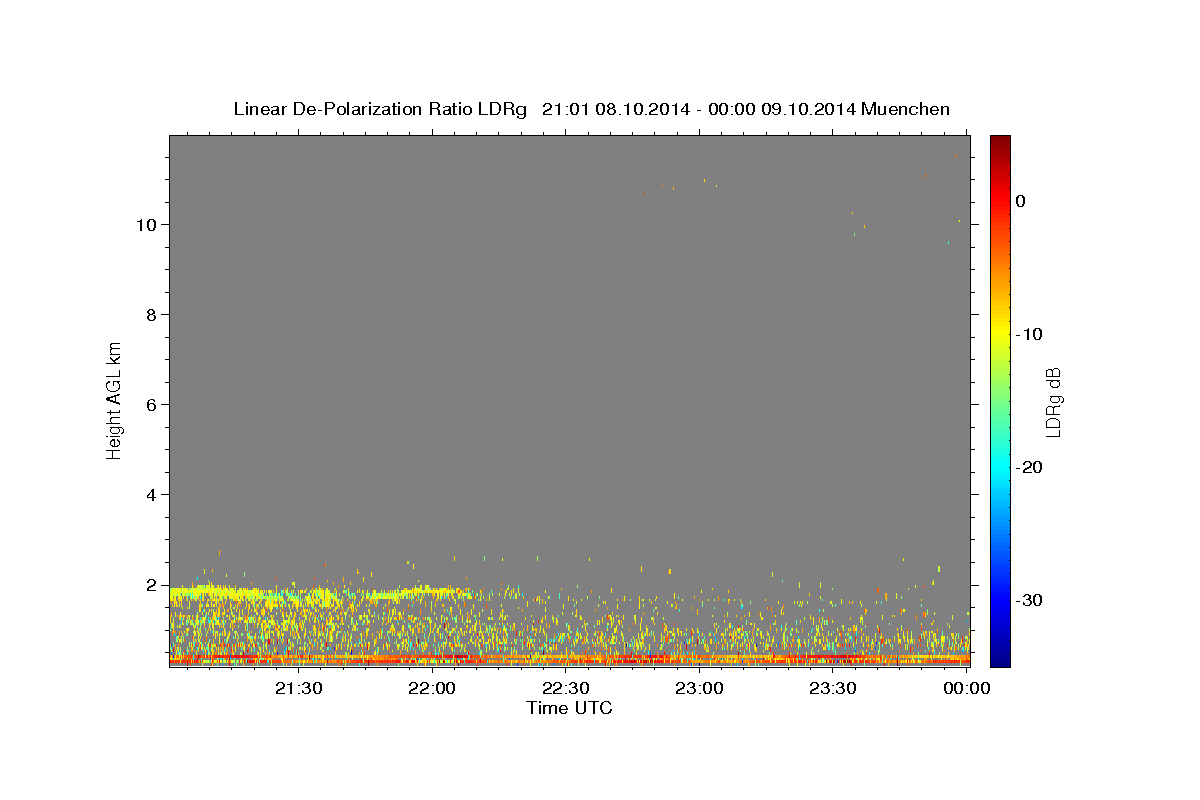Click the plot title 'Linear De-Polarization Ratio LDRg'
Image resolution: width=1200 pixels, height=800 pixels.
pos(380,109)
